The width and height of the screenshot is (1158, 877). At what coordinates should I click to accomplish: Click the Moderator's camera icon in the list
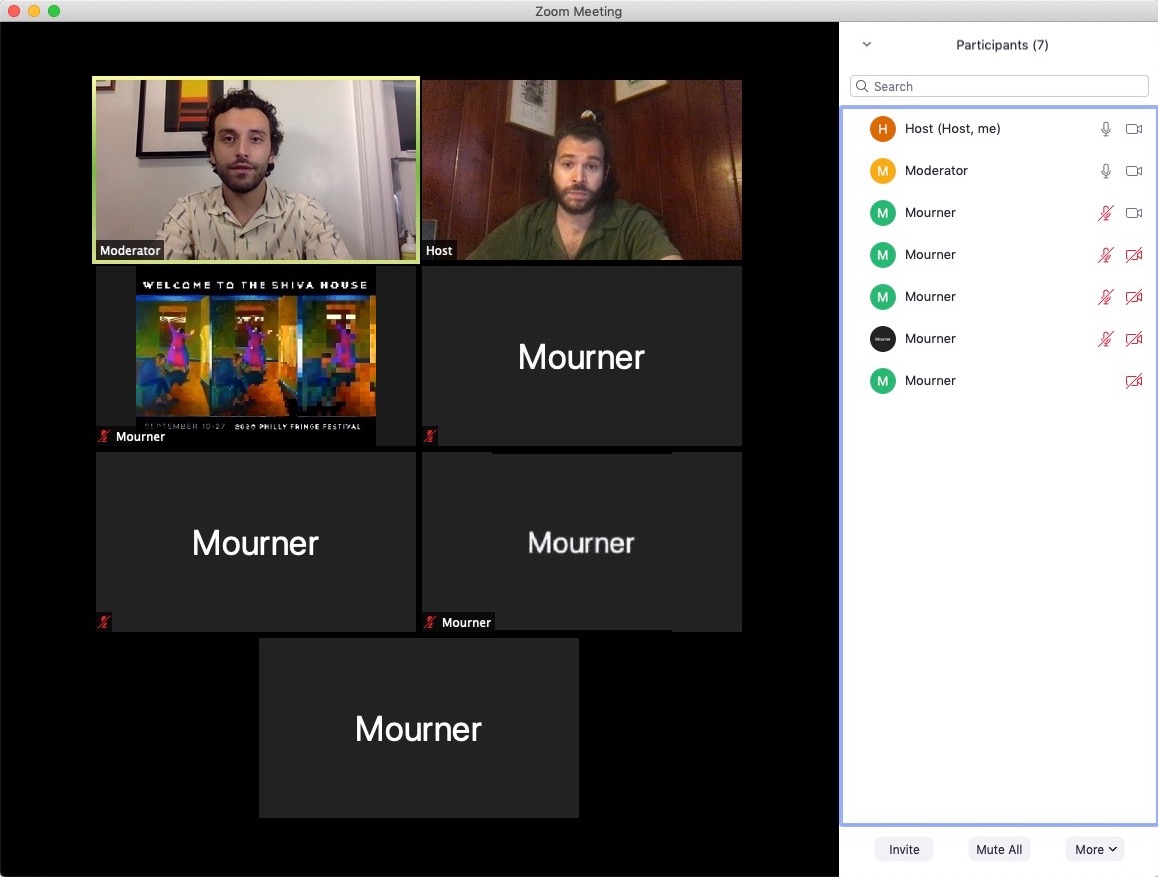point(1134,171)
